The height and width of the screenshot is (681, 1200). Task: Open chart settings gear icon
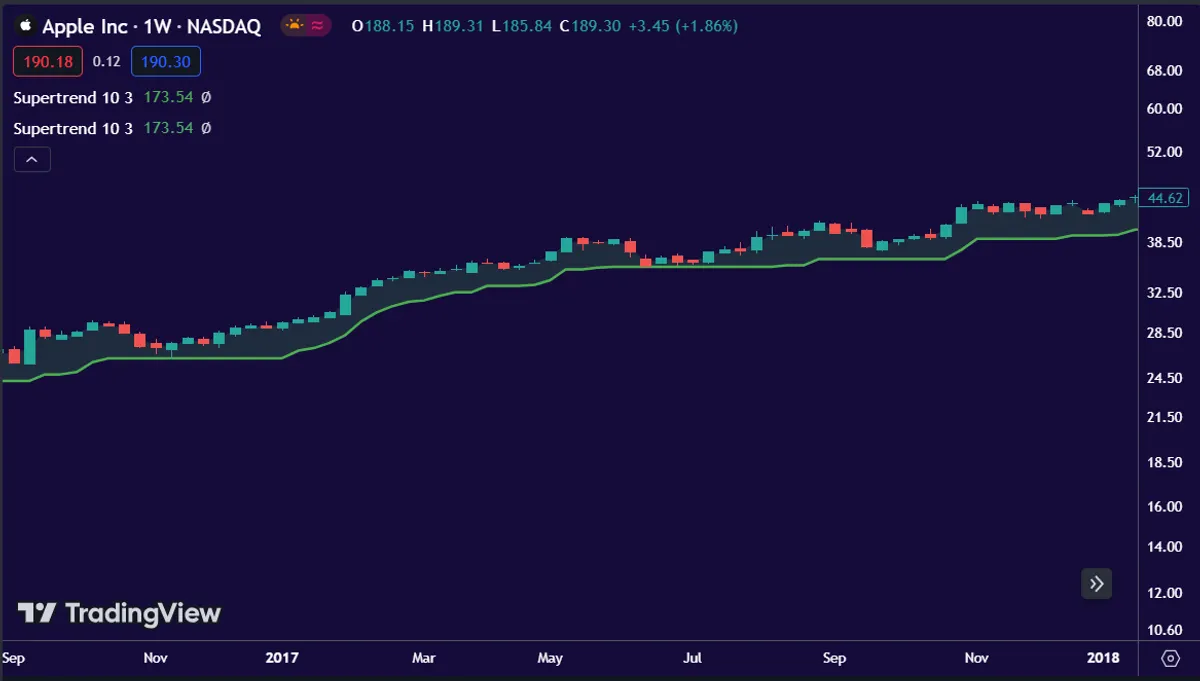[x=1172, y=659]
